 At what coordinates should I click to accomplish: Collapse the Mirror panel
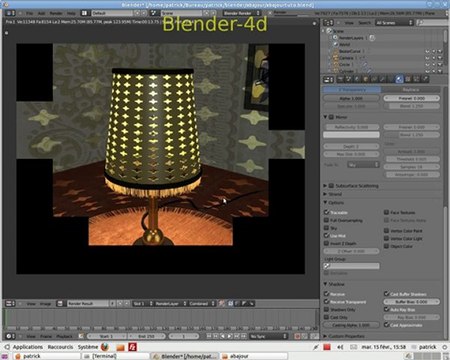coord(325,117)
